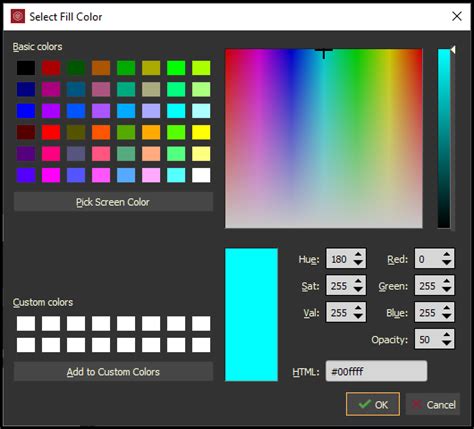The image size is (474, 429).
Task: Pick the navy blue basic swatch
Action: point(26,89)
